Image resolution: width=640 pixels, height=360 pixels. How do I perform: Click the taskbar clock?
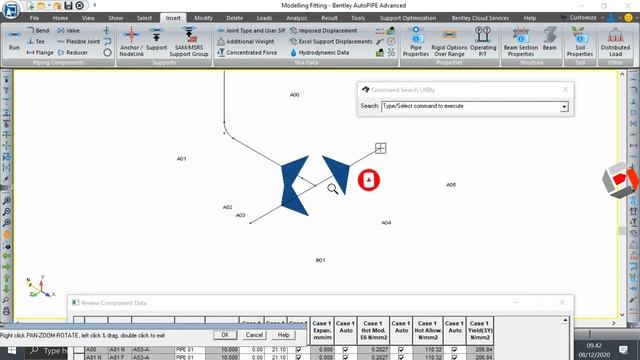click(x=594, y=350)
